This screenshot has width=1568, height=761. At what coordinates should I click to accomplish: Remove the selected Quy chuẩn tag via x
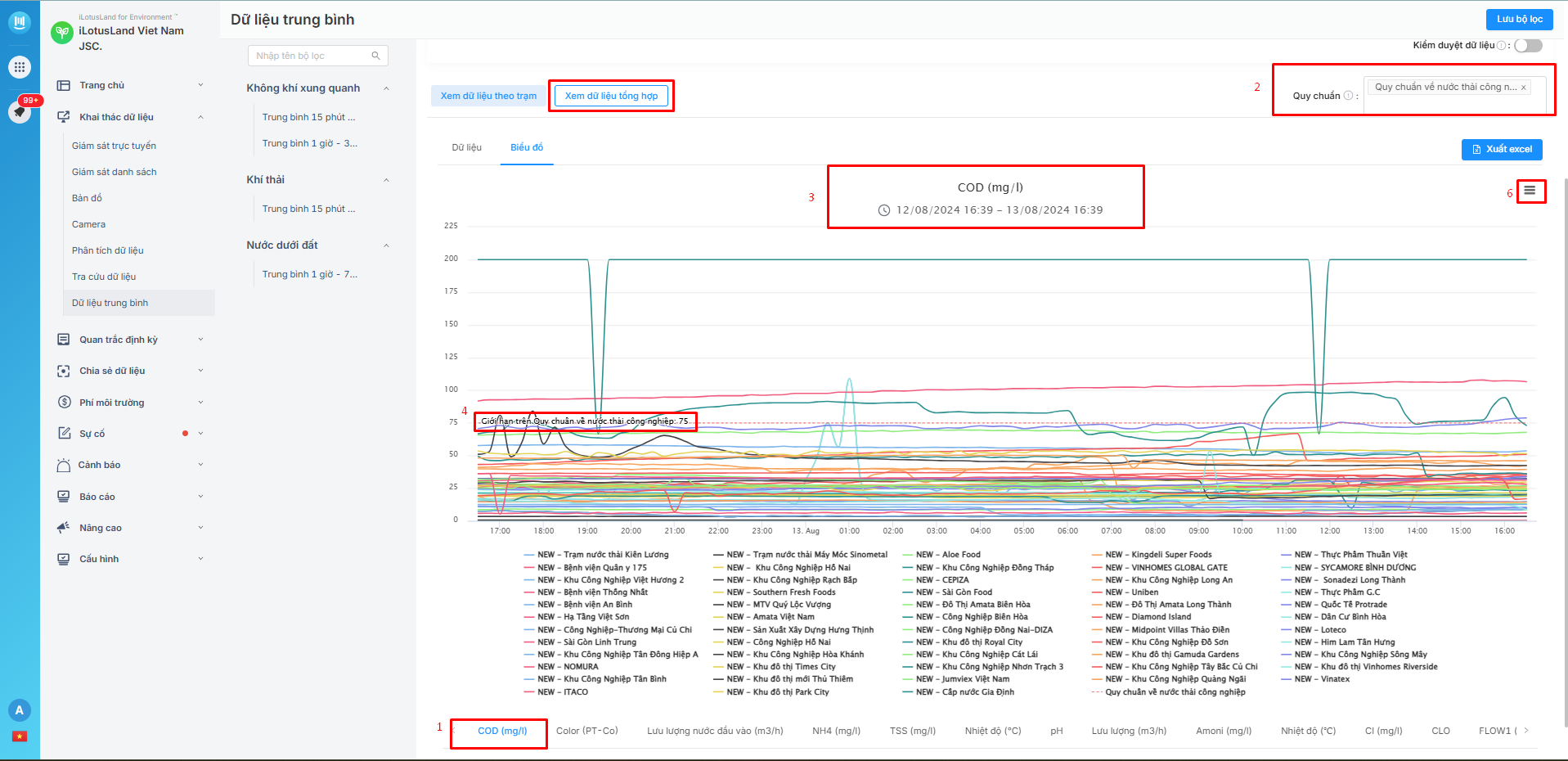(x=1523, y=88)
